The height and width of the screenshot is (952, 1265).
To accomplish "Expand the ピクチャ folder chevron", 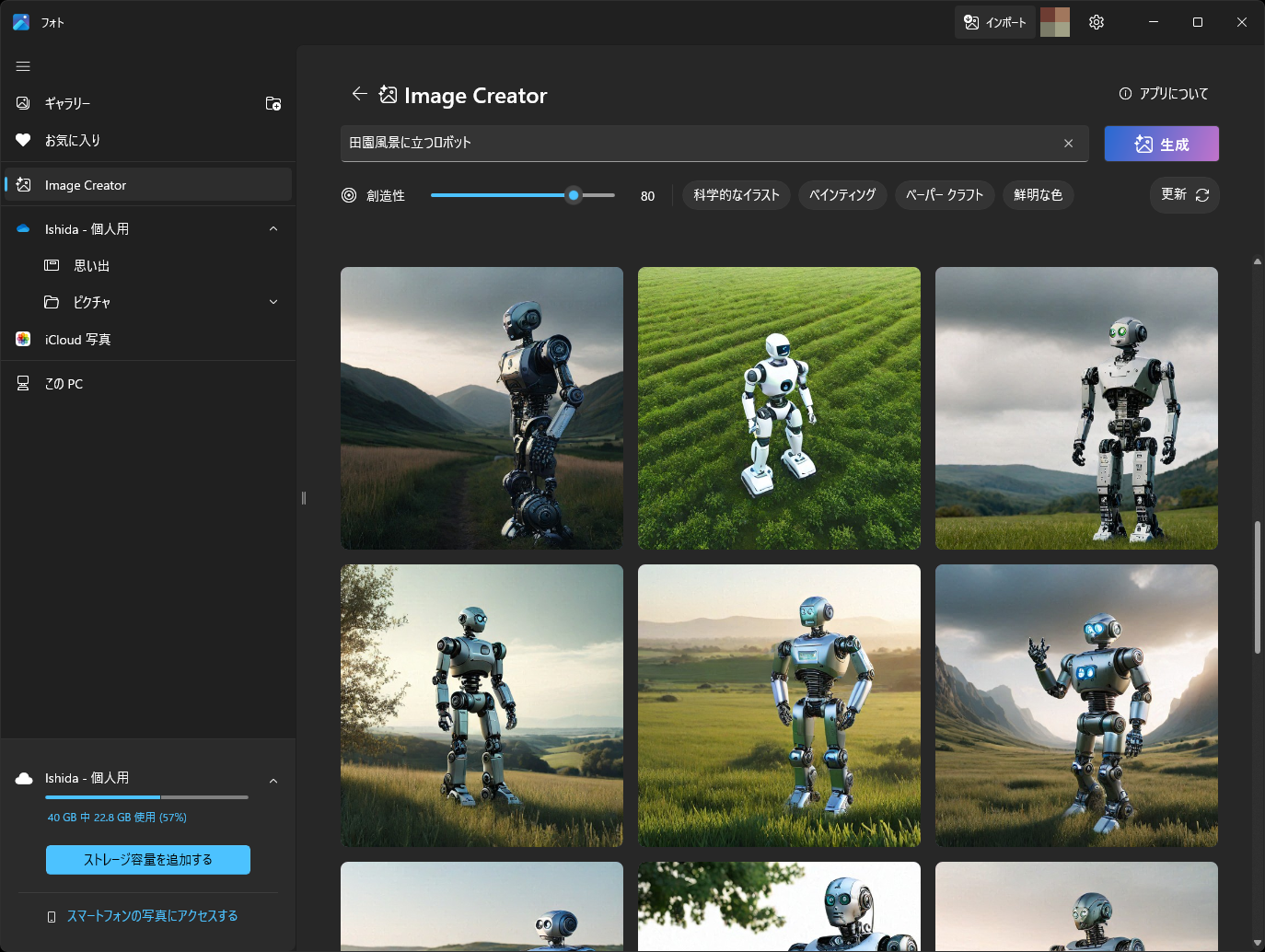I will (x=273, y=301).
